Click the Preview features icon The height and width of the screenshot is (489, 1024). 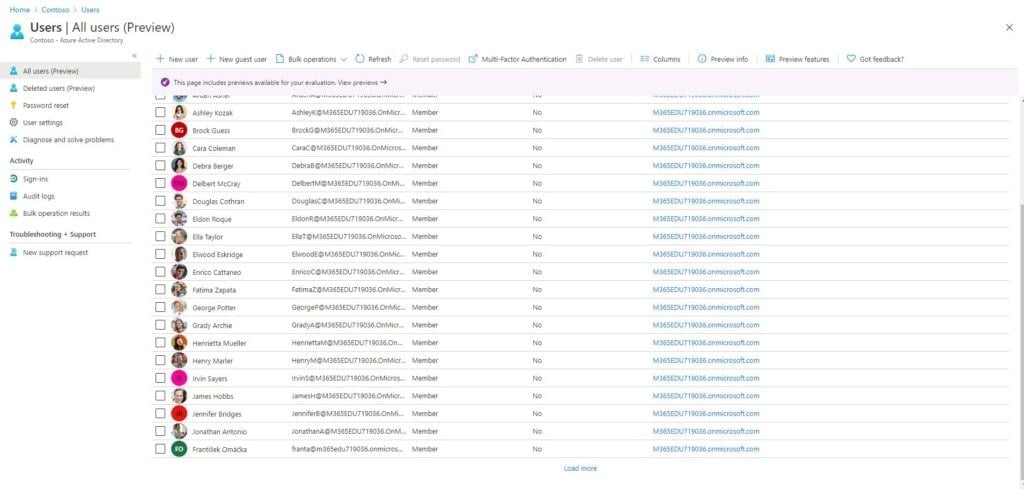tap(770, 59)
